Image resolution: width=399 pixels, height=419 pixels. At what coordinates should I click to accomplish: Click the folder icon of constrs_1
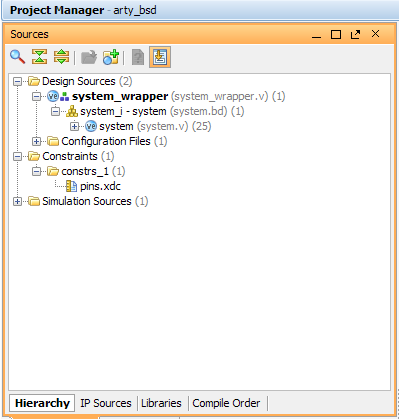pos(53,171)
